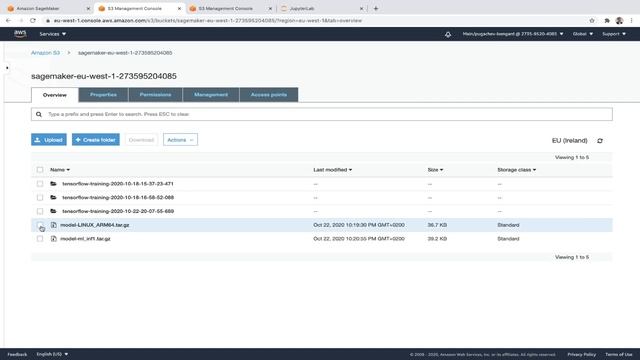Close the JupyterLab browser tab
Viewport: 640px width, 360px height.
[361, 9]
